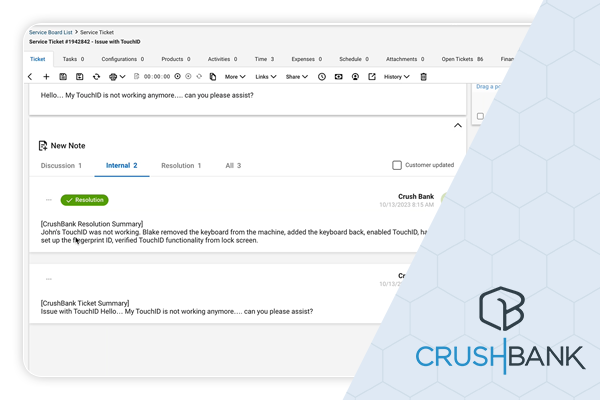Click the ticket title Issue with TouchID

click(117, 42)
